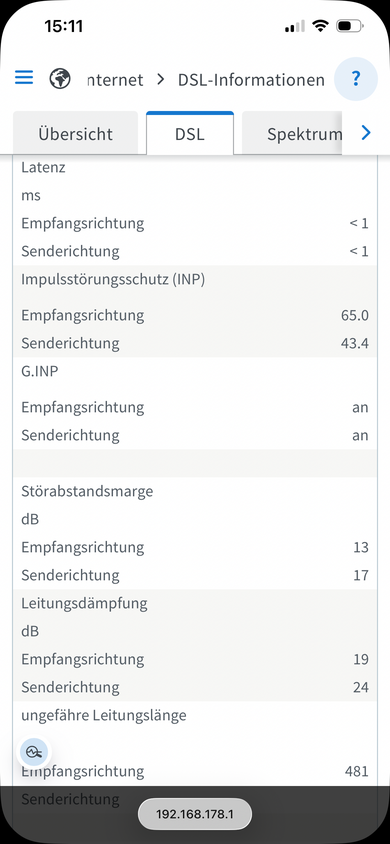Tap the battery indicator icon

(350, 26)
